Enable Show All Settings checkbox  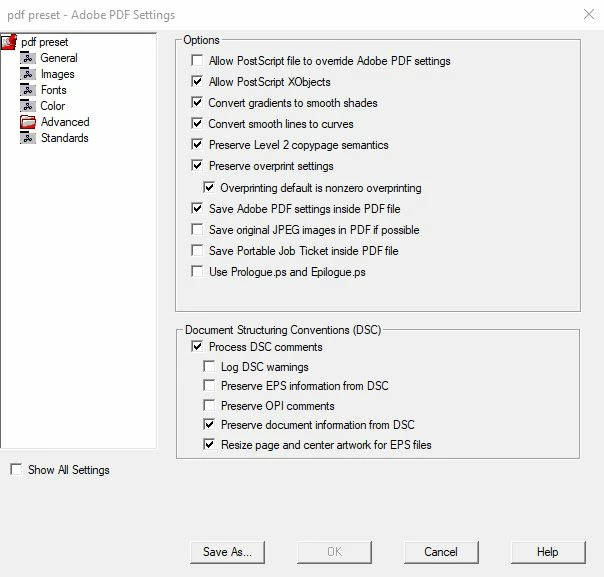pos(16,470)
